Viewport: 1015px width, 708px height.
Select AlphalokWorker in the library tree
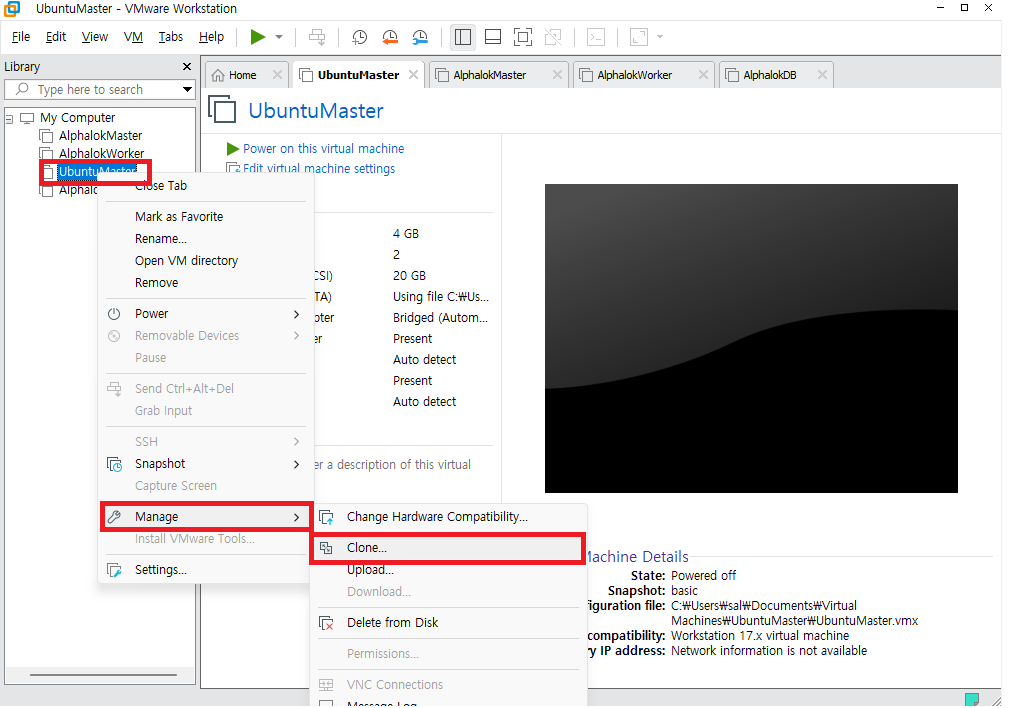pos(102,153)
